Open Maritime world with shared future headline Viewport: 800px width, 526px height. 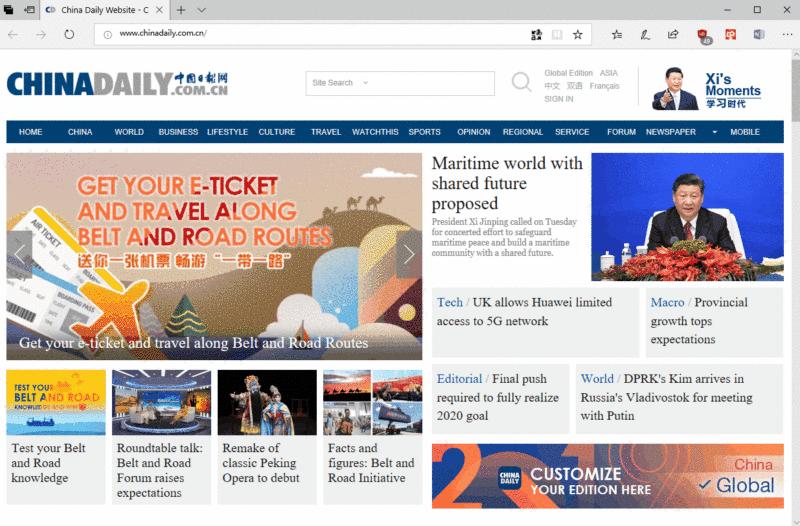point(507,183)
